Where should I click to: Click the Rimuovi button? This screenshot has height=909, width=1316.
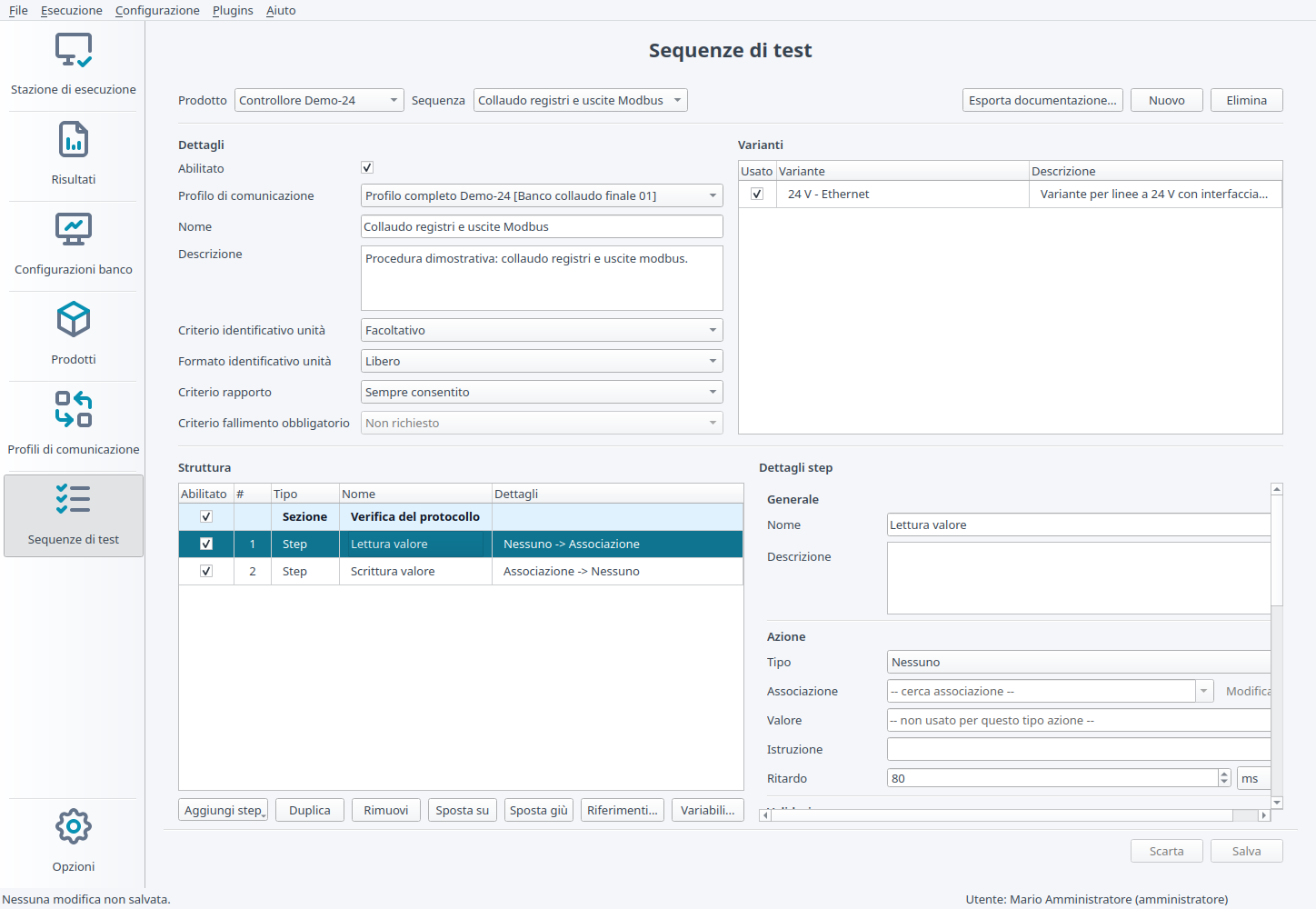pyautogui.click(x=386, y=810)
